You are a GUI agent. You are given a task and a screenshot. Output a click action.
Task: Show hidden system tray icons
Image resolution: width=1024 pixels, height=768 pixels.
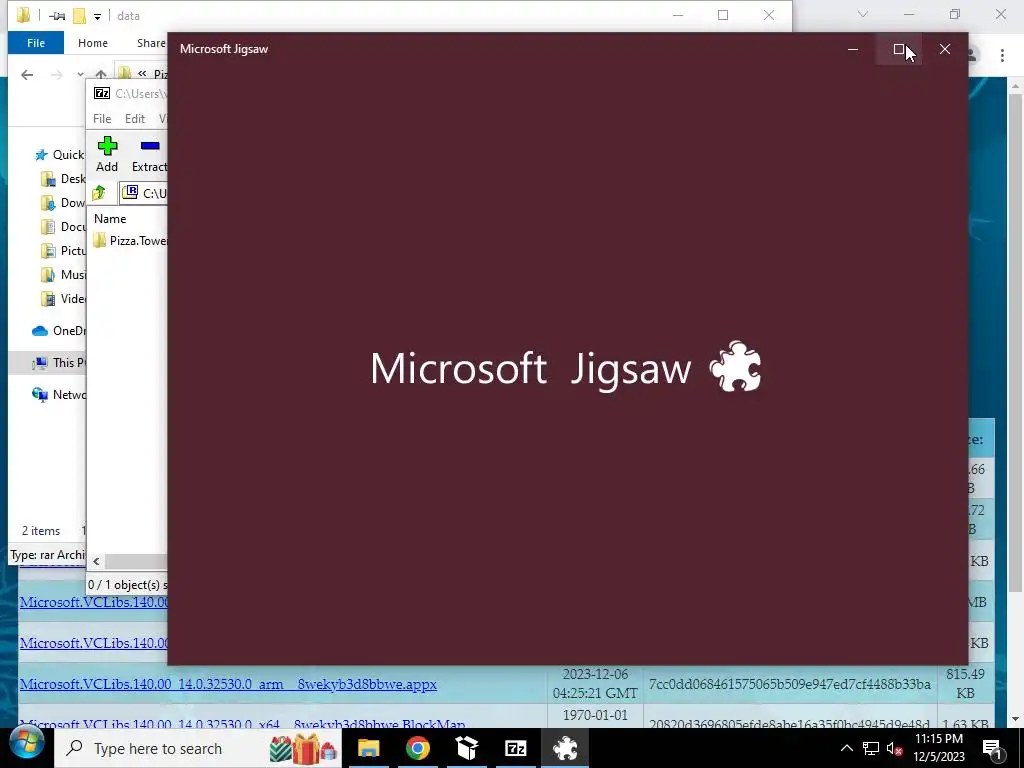(x=846, y=748)
